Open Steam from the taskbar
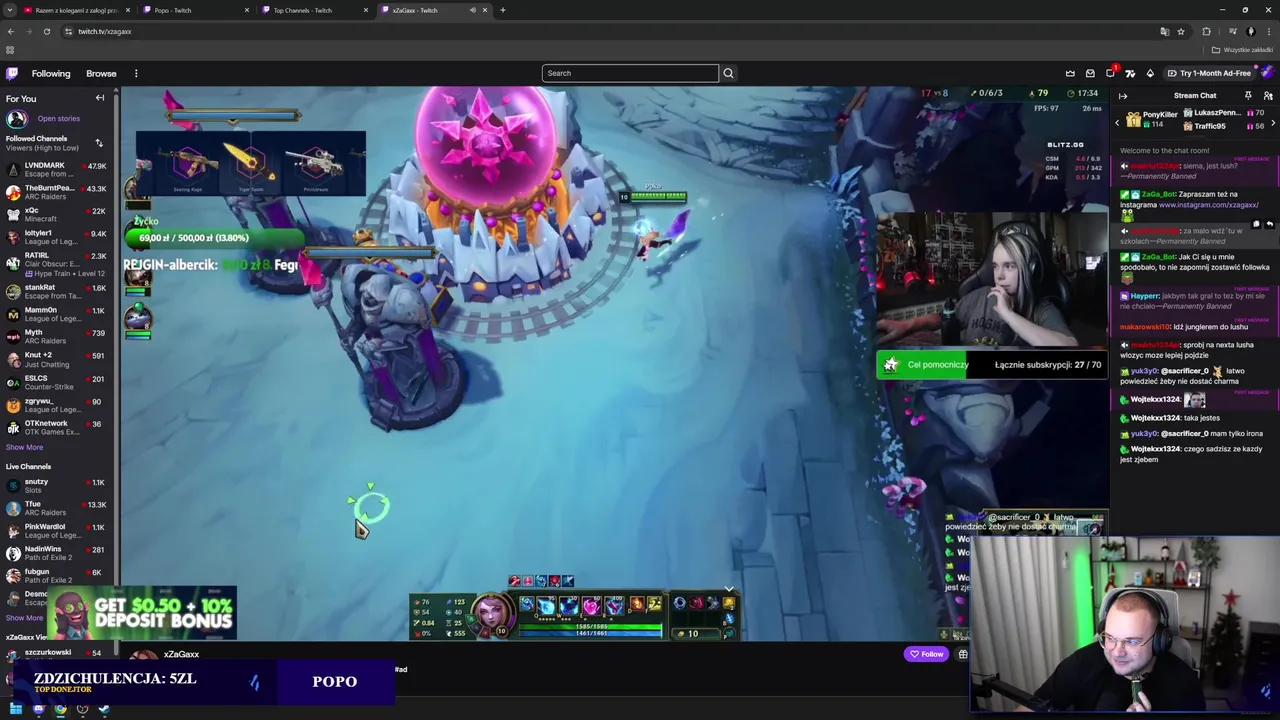Image resolution: width=1280 pixels, height=720 pixels. tap(104, 709)
